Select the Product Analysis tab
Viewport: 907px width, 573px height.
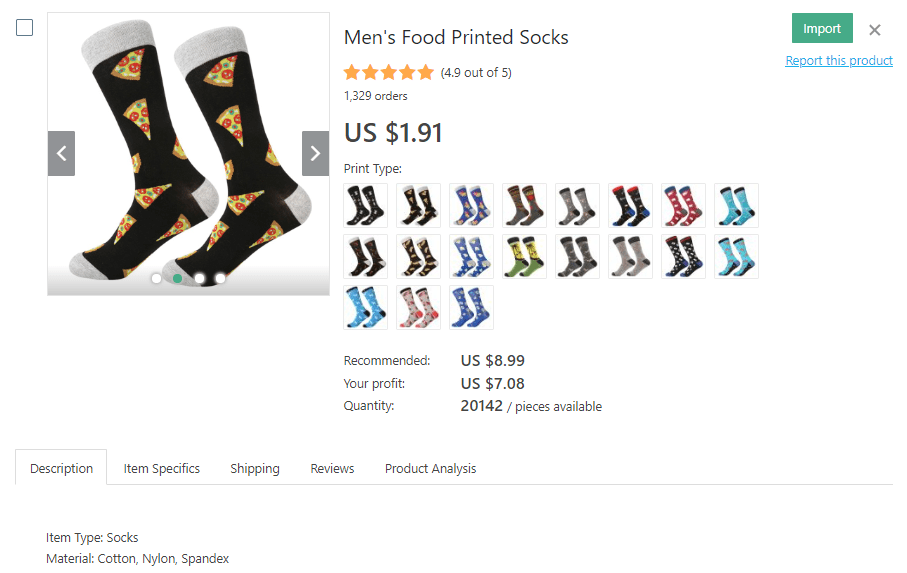coord(430,468)
